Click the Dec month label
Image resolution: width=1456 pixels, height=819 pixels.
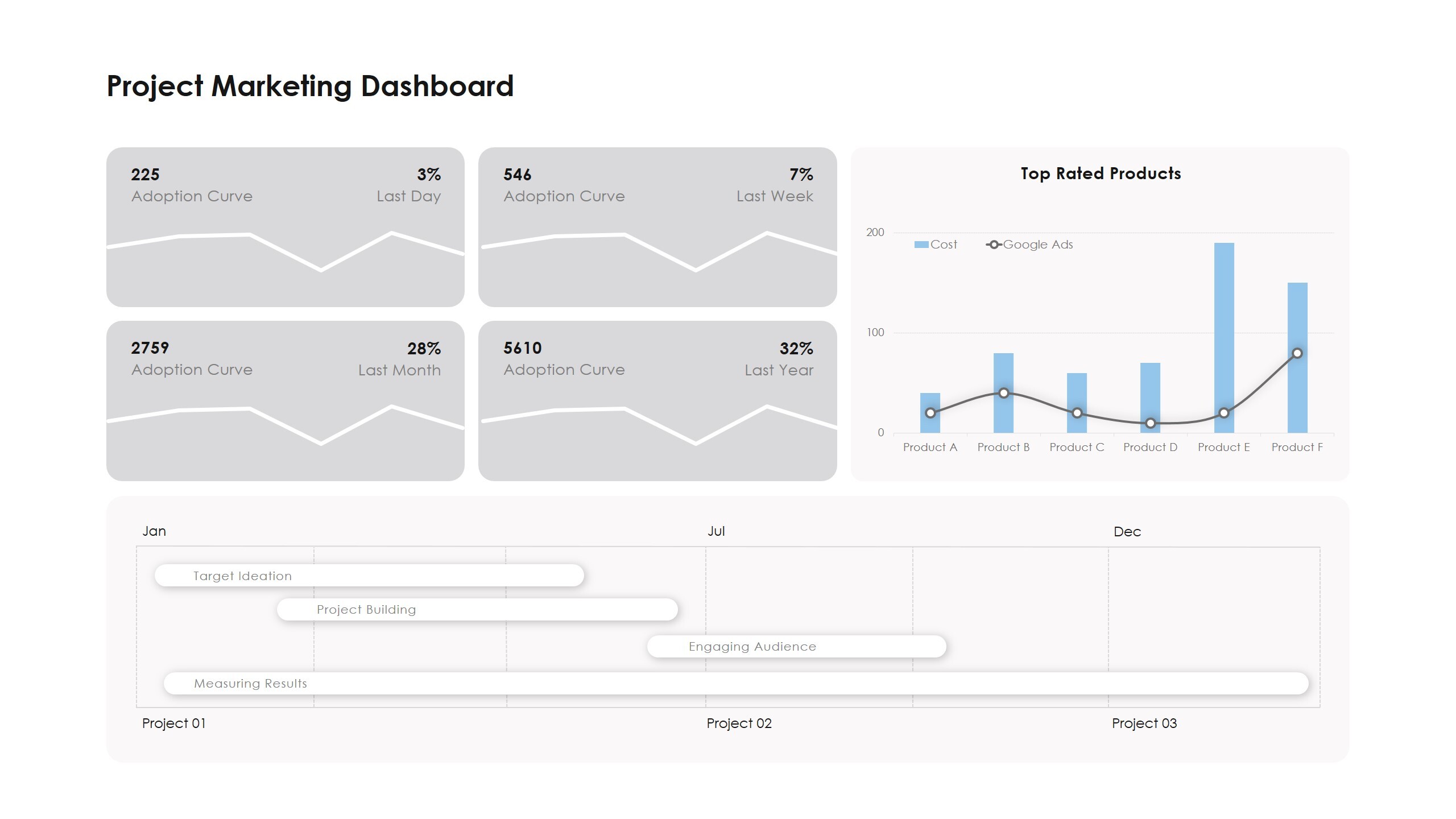[1127, 532]
